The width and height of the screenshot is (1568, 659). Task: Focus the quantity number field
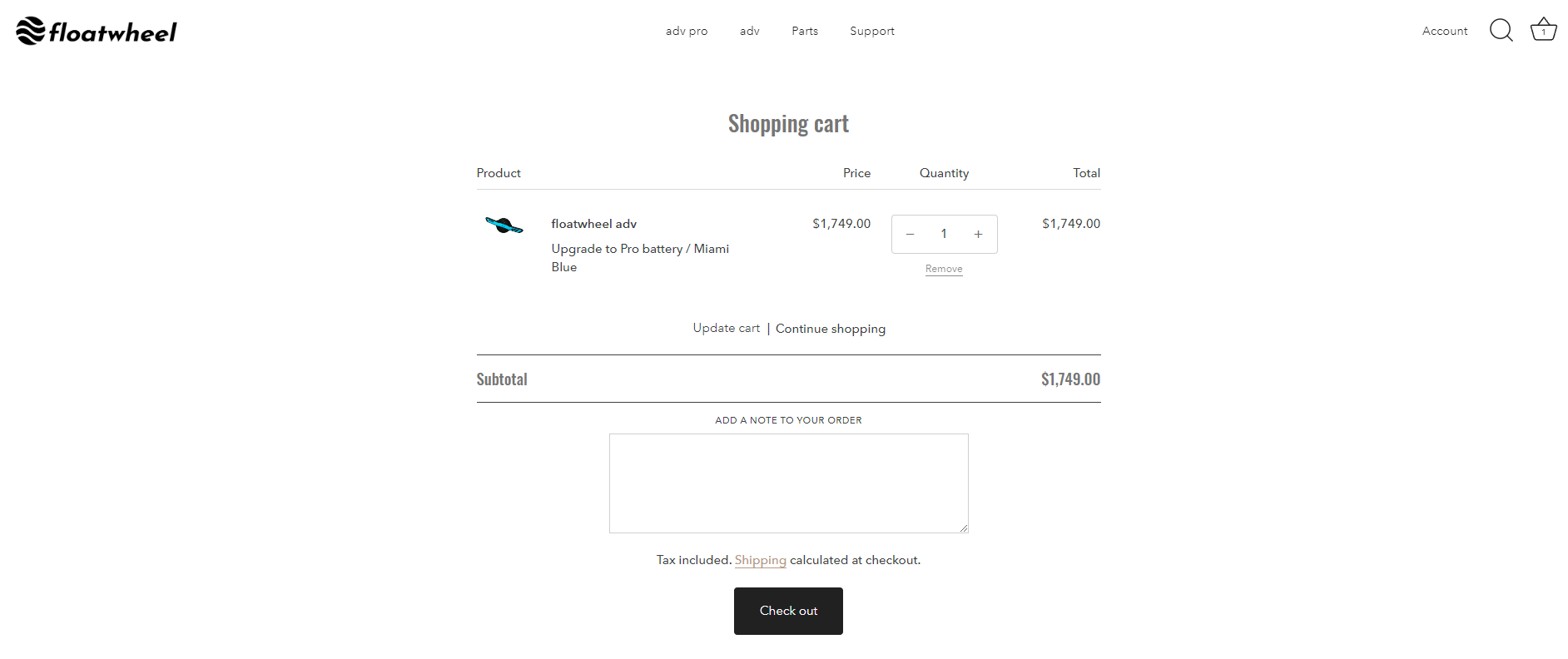tap(944, 235)
